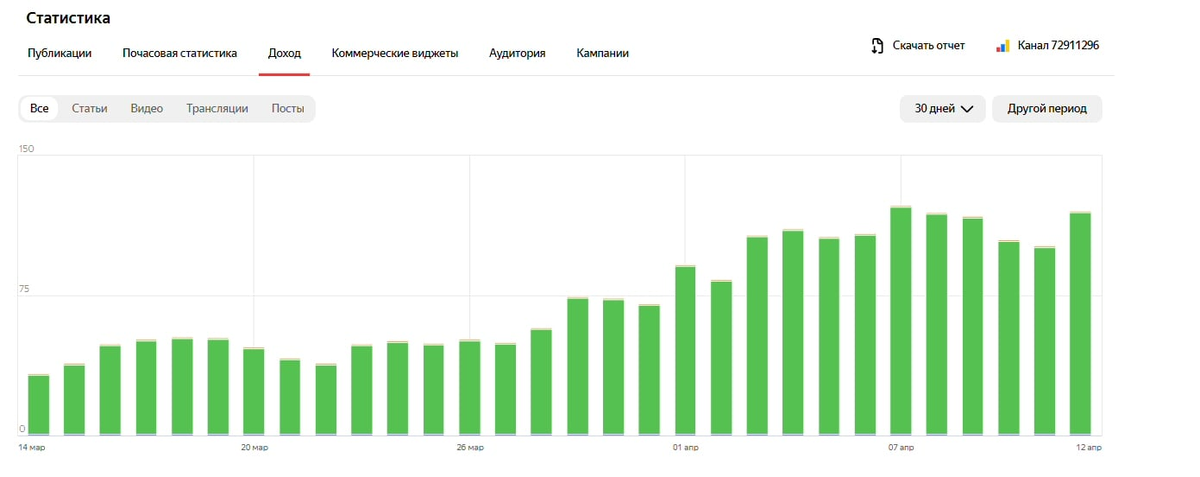Click the green bar for 26 мар
The width and height of the screenshot is (1200, 477).
[x=470, y=388]
